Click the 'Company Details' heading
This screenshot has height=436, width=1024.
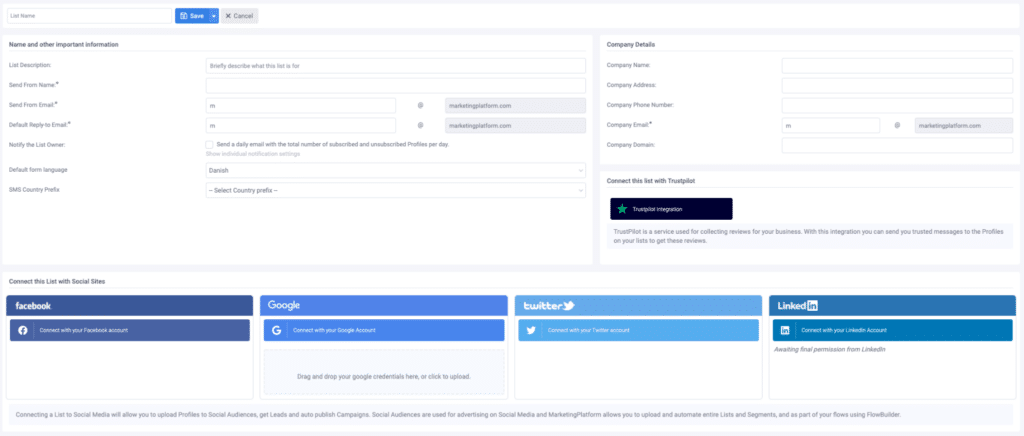coord(631,44)
